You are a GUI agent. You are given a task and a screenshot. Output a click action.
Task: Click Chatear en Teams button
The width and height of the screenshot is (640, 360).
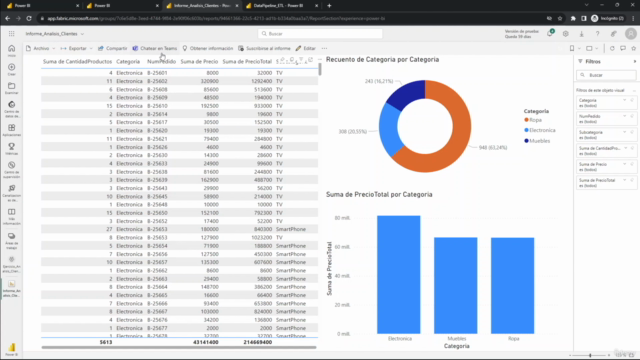(155, 48)
